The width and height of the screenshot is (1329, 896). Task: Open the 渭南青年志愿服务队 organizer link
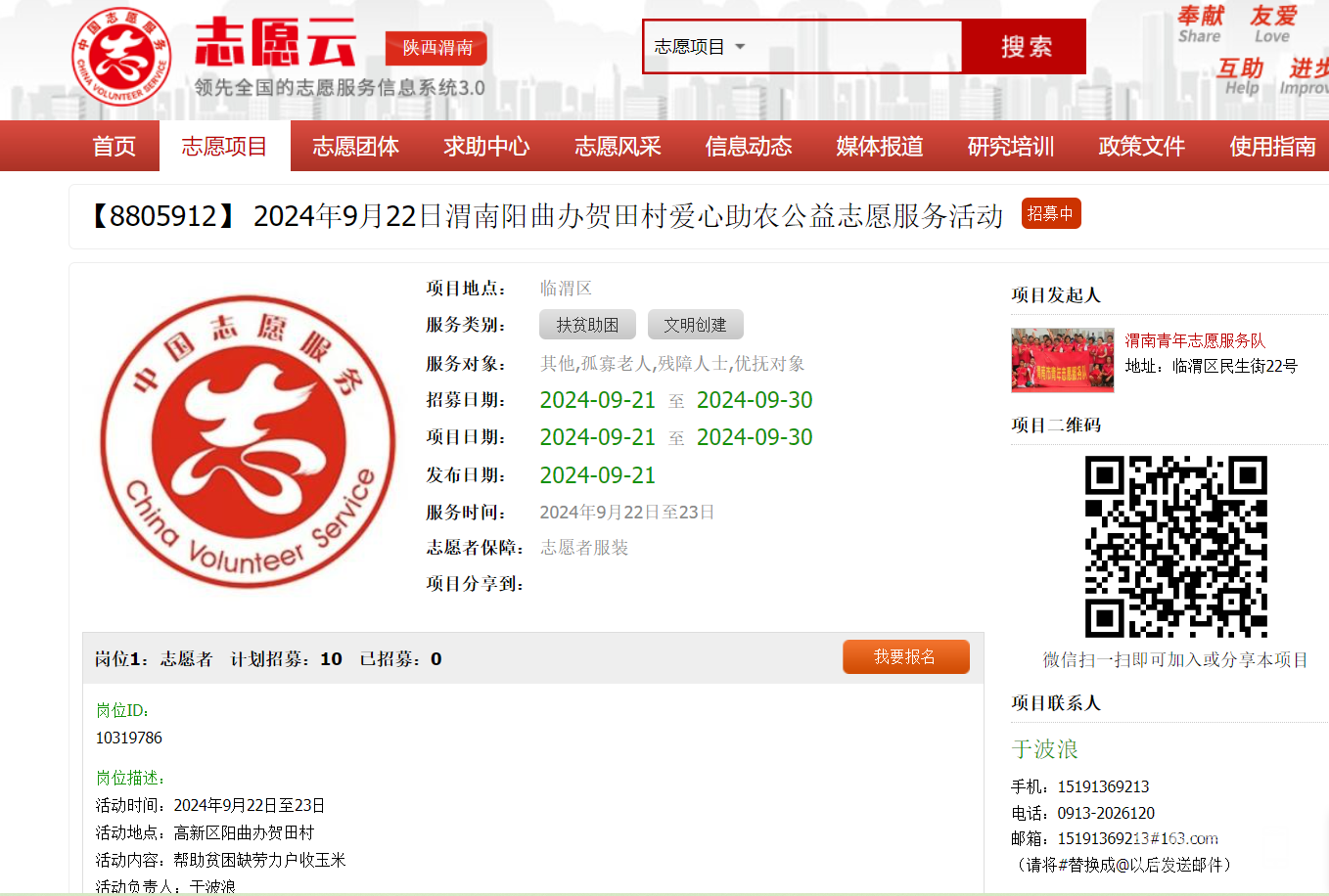click(1195, 340)
